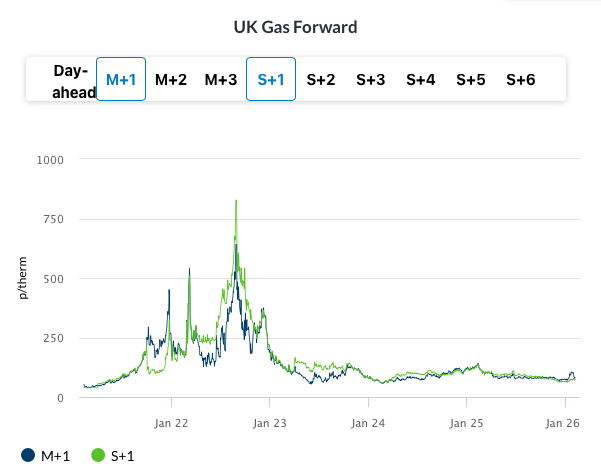Enable the M+2 forward series

[171, 80]
